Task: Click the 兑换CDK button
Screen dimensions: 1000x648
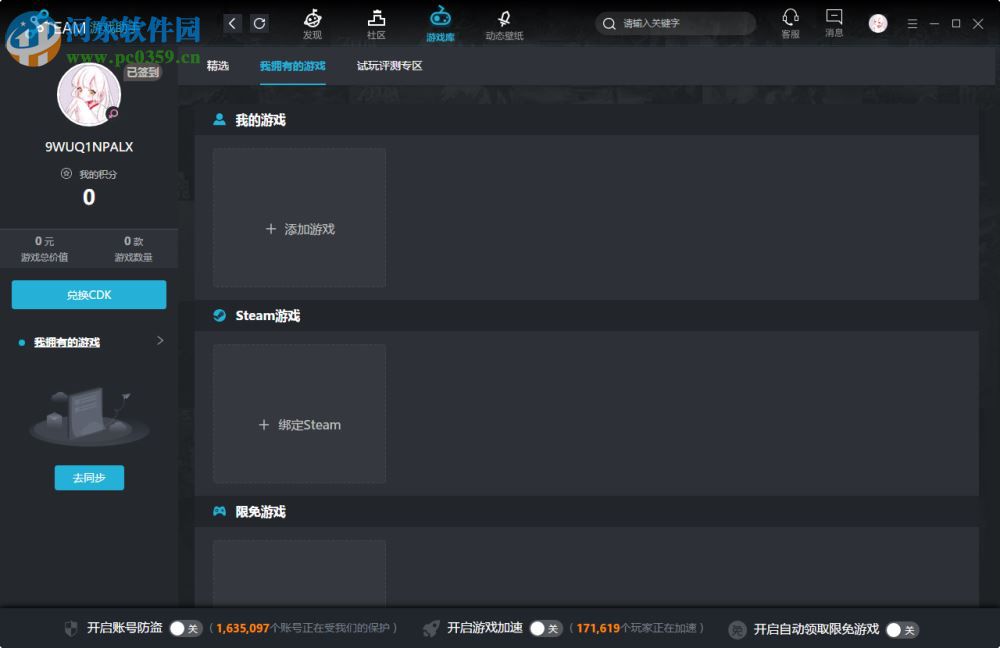Action: pyautogui.click(x=89, y=294)
